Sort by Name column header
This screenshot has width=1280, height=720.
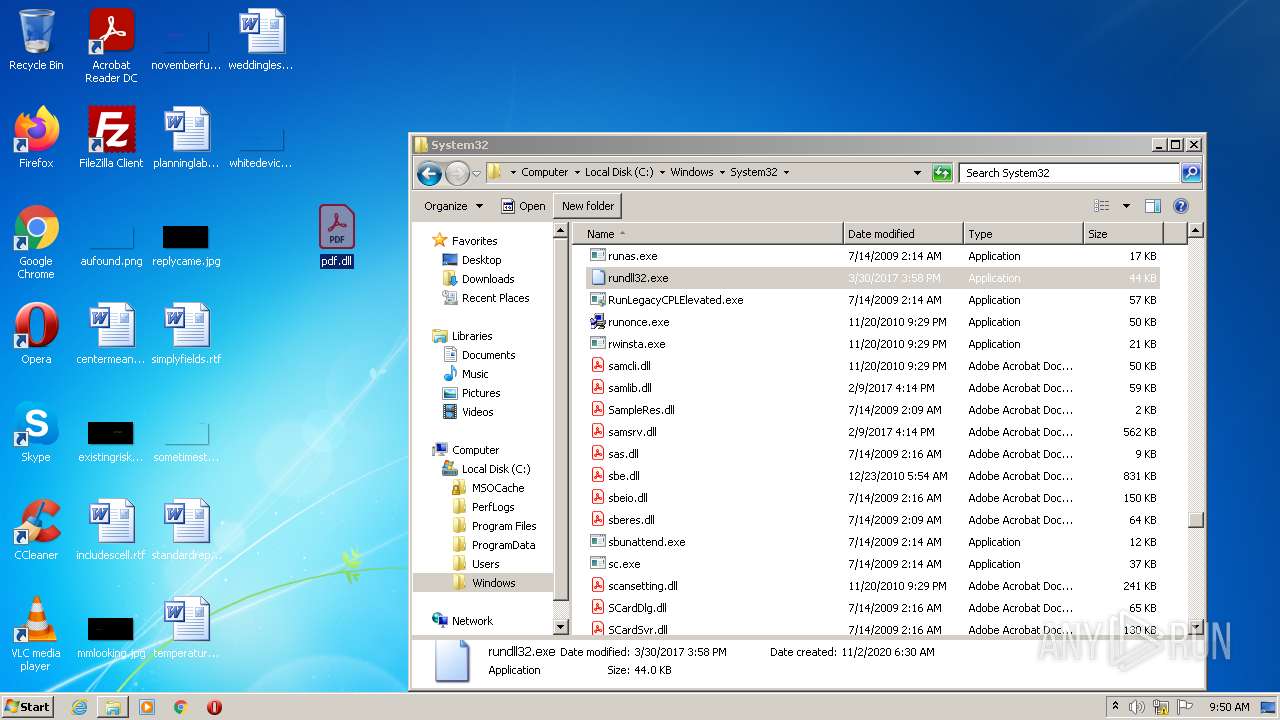(x=707, y=234)
